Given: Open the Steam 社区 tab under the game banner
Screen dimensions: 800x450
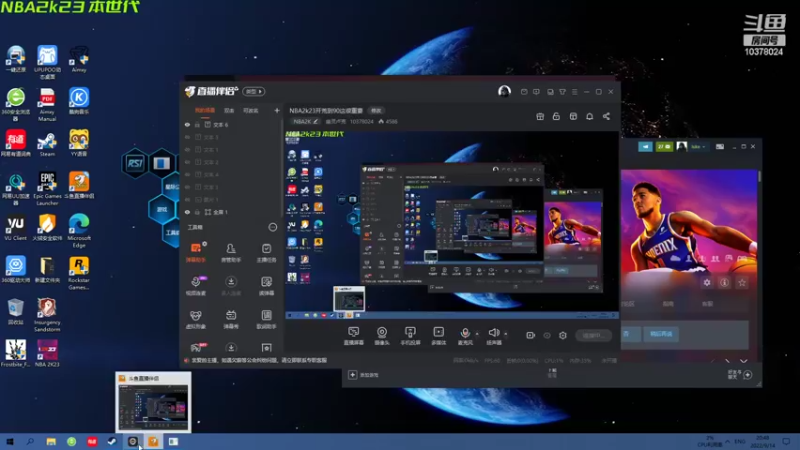Looking at the screenshot, I should click(628, 304).
